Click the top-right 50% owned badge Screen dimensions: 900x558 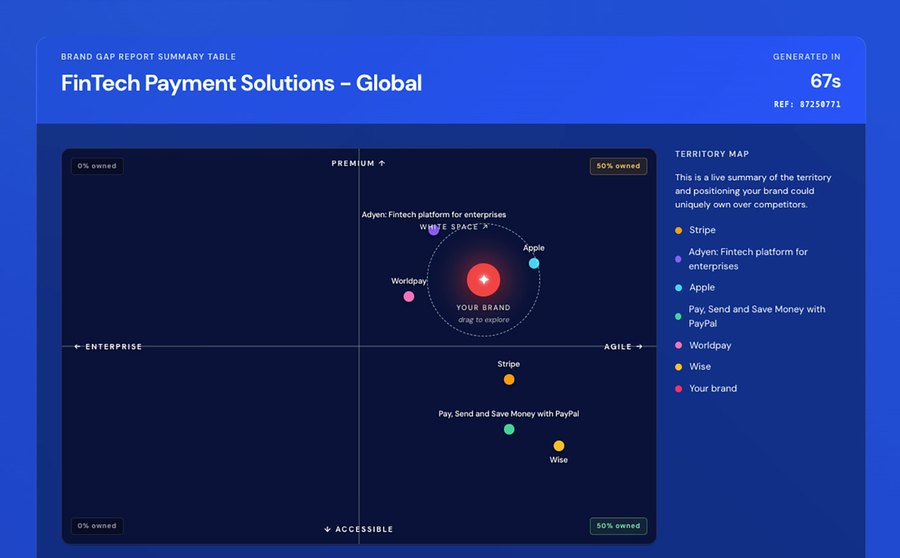pos(618,166)
